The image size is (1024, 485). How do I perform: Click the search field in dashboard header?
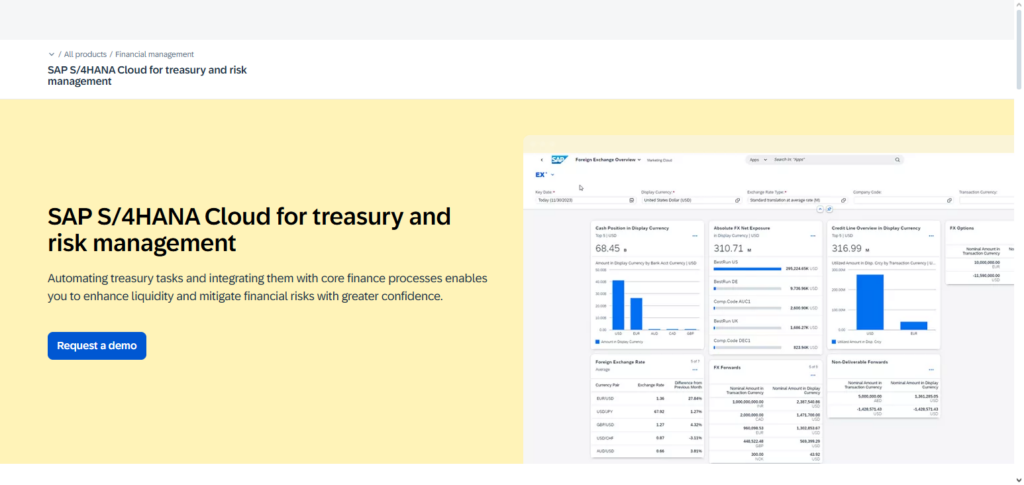coord(831,159)
